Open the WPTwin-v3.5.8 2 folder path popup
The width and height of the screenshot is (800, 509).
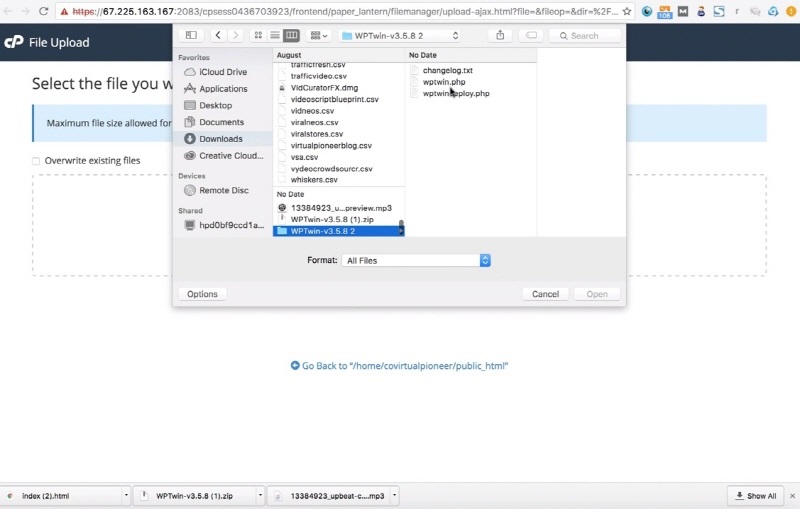click(400, 36)
